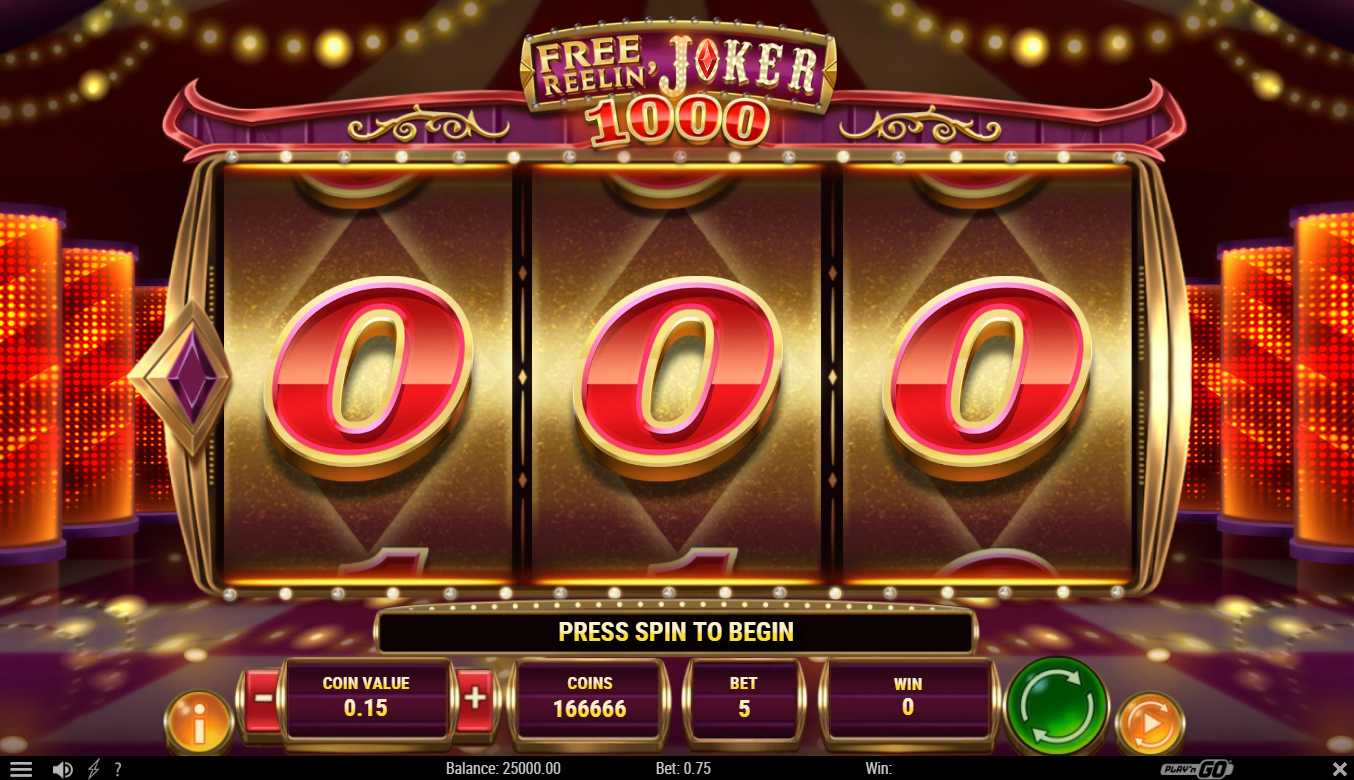Click the Win 0 panel
The image size is (1354, 780).
907,697
